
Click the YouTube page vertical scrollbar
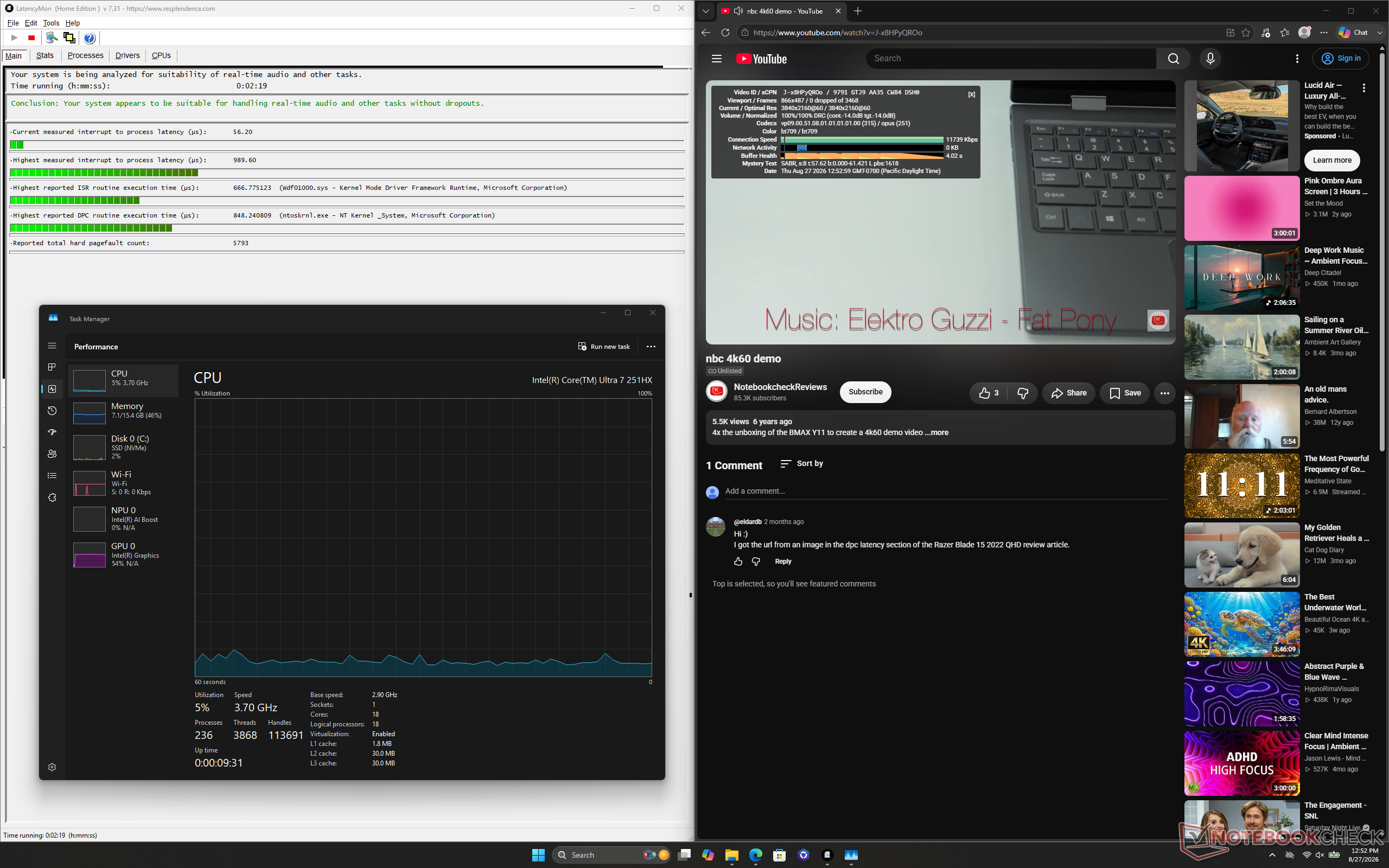point(1382,253)
